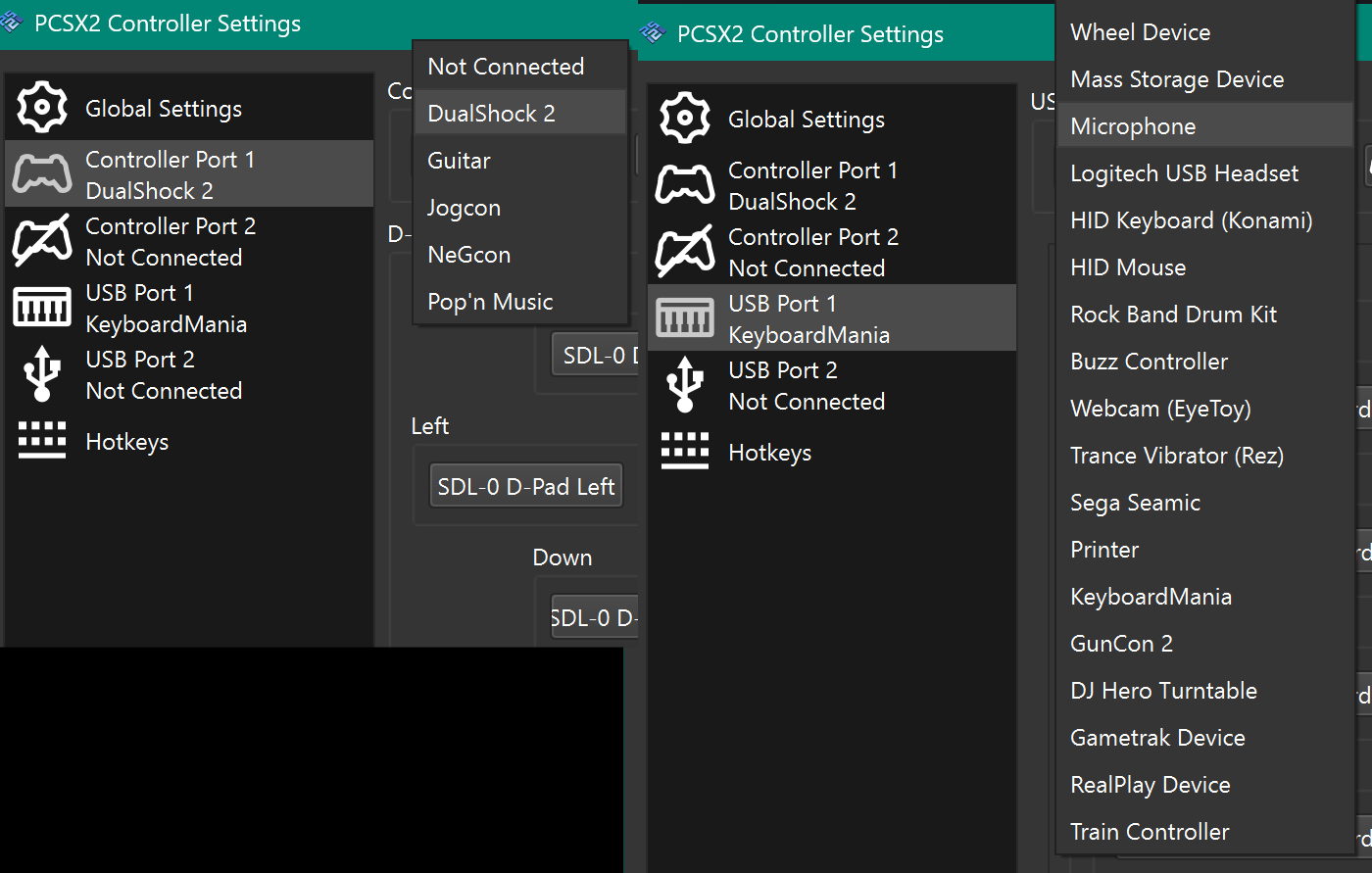Click the highlighted KeyboardMania icon in right window
The height and width of the screenshot is (873, 1372).
pos(685,317)
